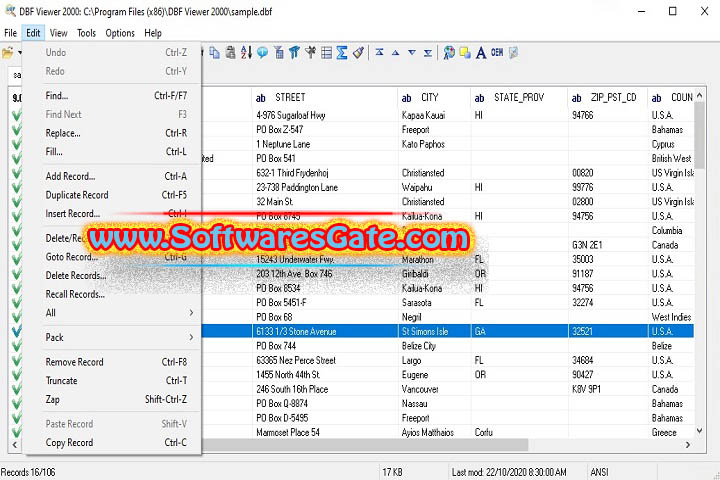
Task: Click the Copy icon in the toolbar
Action: tap(214, 53)
